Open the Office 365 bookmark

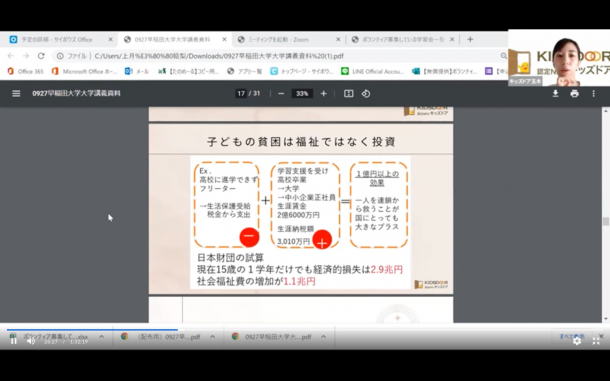tap(26, 71)
